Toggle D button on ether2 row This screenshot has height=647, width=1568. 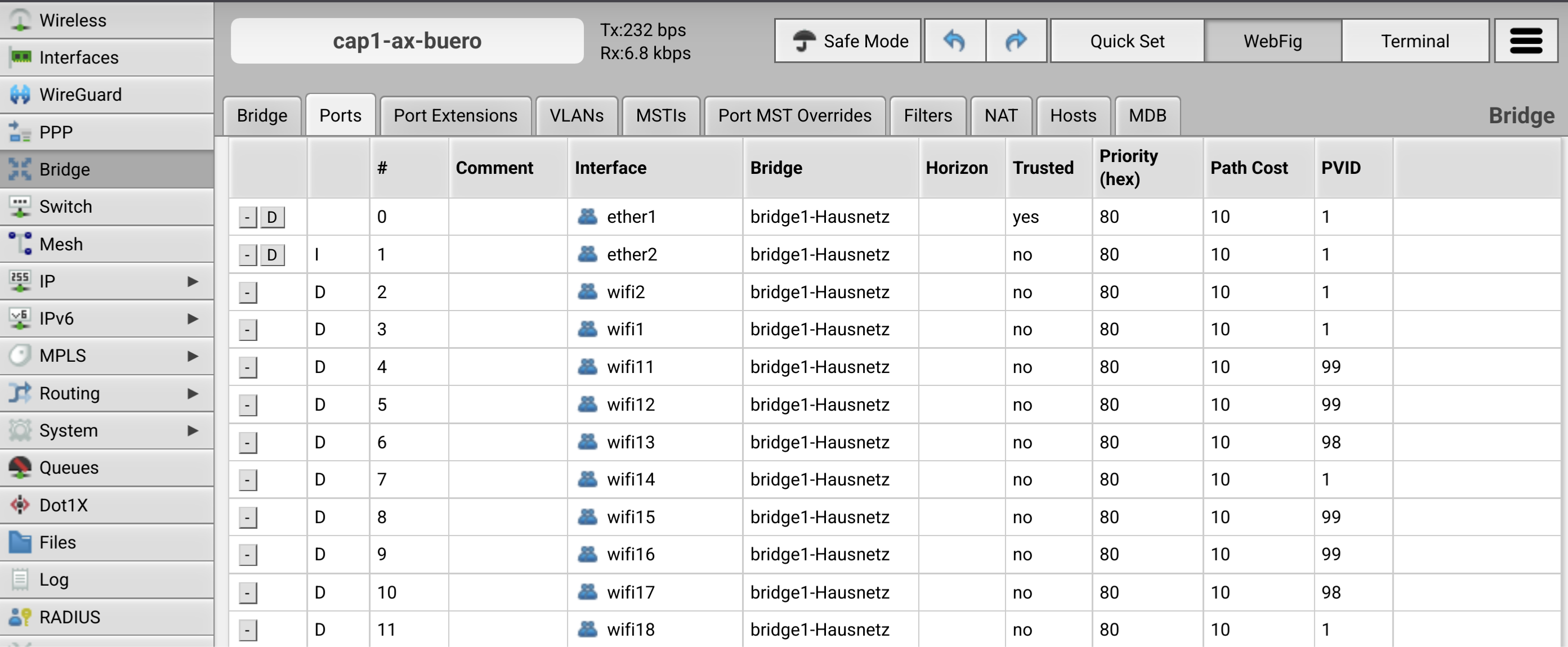tap(272, 255)
